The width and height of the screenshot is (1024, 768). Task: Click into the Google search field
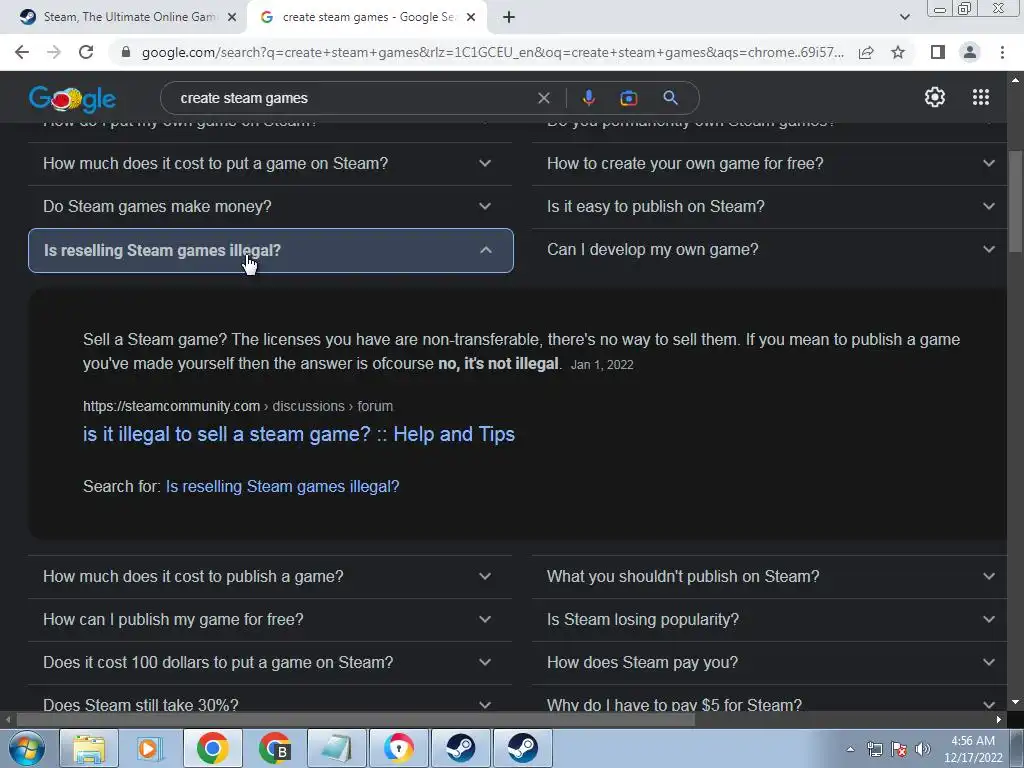pos(353,98)
